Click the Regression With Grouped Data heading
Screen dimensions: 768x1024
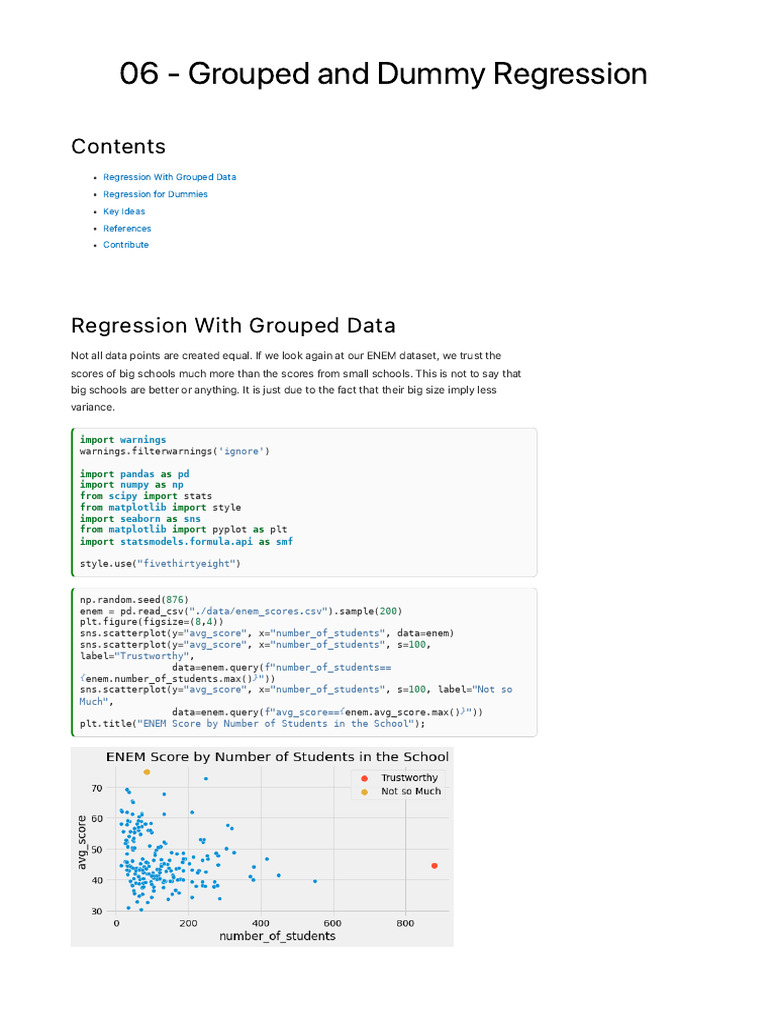233,325
